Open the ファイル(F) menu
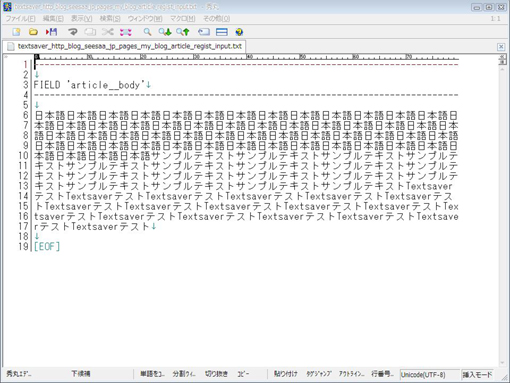The image size is (510, 383). pos(20,19)
